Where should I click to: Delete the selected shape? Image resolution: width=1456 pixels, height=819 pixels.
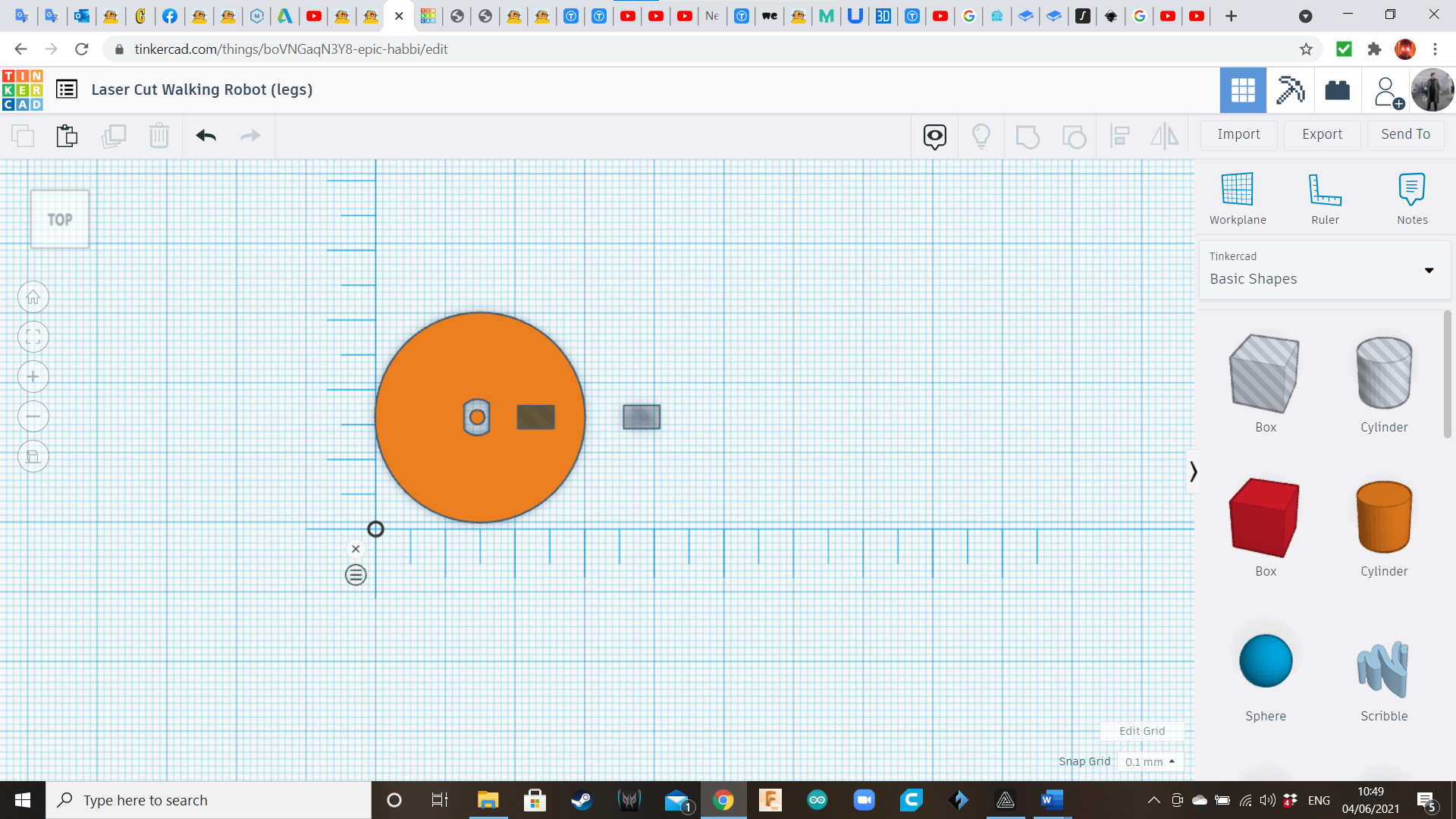point(159,136)
